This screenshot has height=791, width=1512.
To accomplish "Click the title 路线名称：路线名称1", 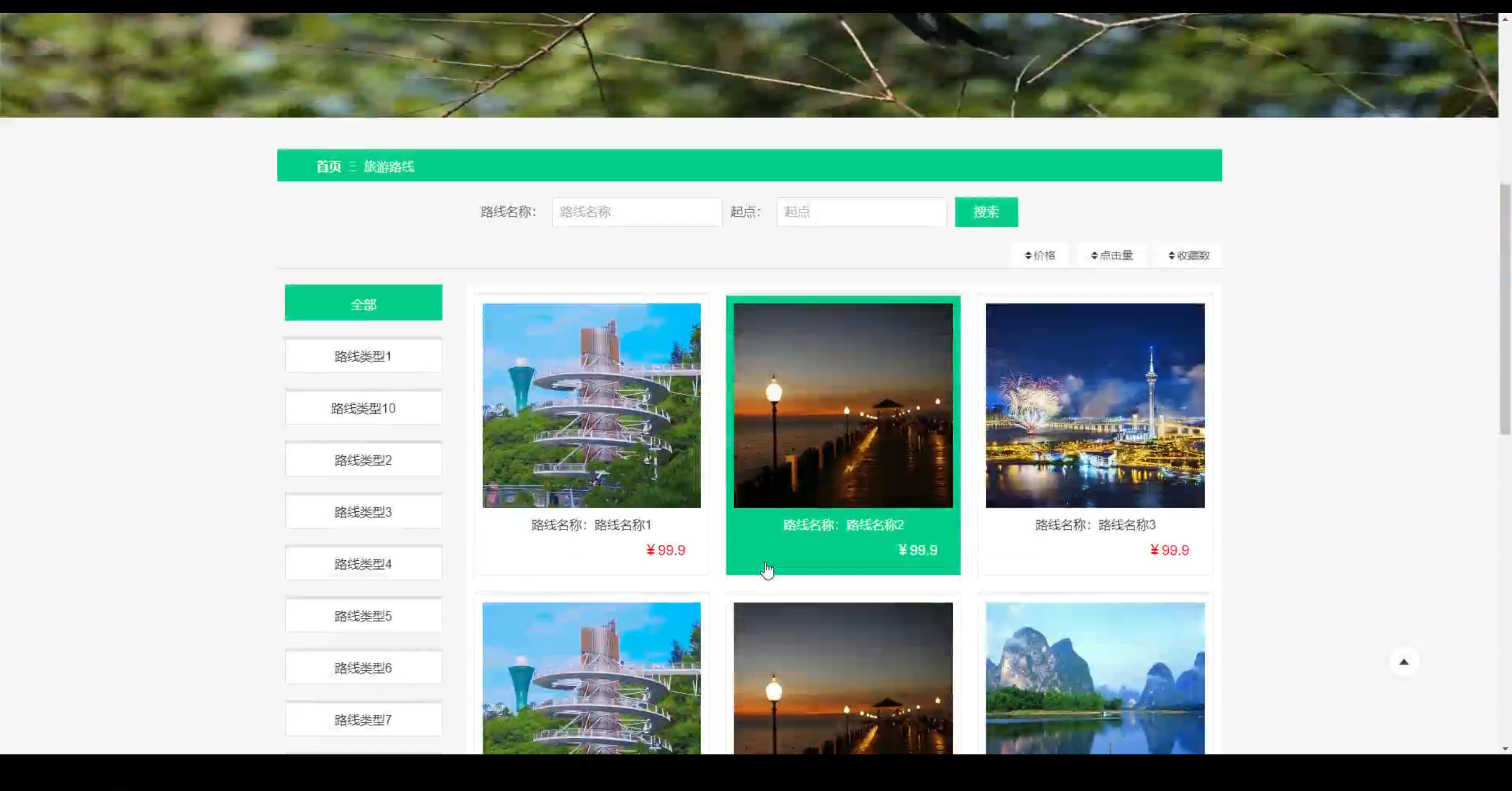I will tap(591, 525).
